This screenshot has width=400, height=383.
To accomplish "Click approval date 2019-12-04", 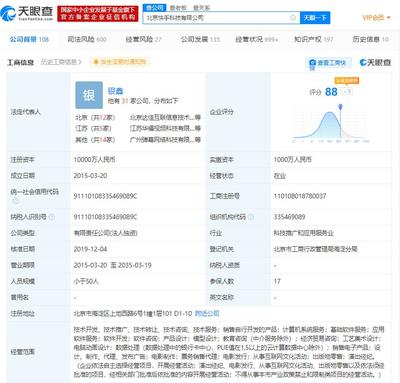I will 90,249.
